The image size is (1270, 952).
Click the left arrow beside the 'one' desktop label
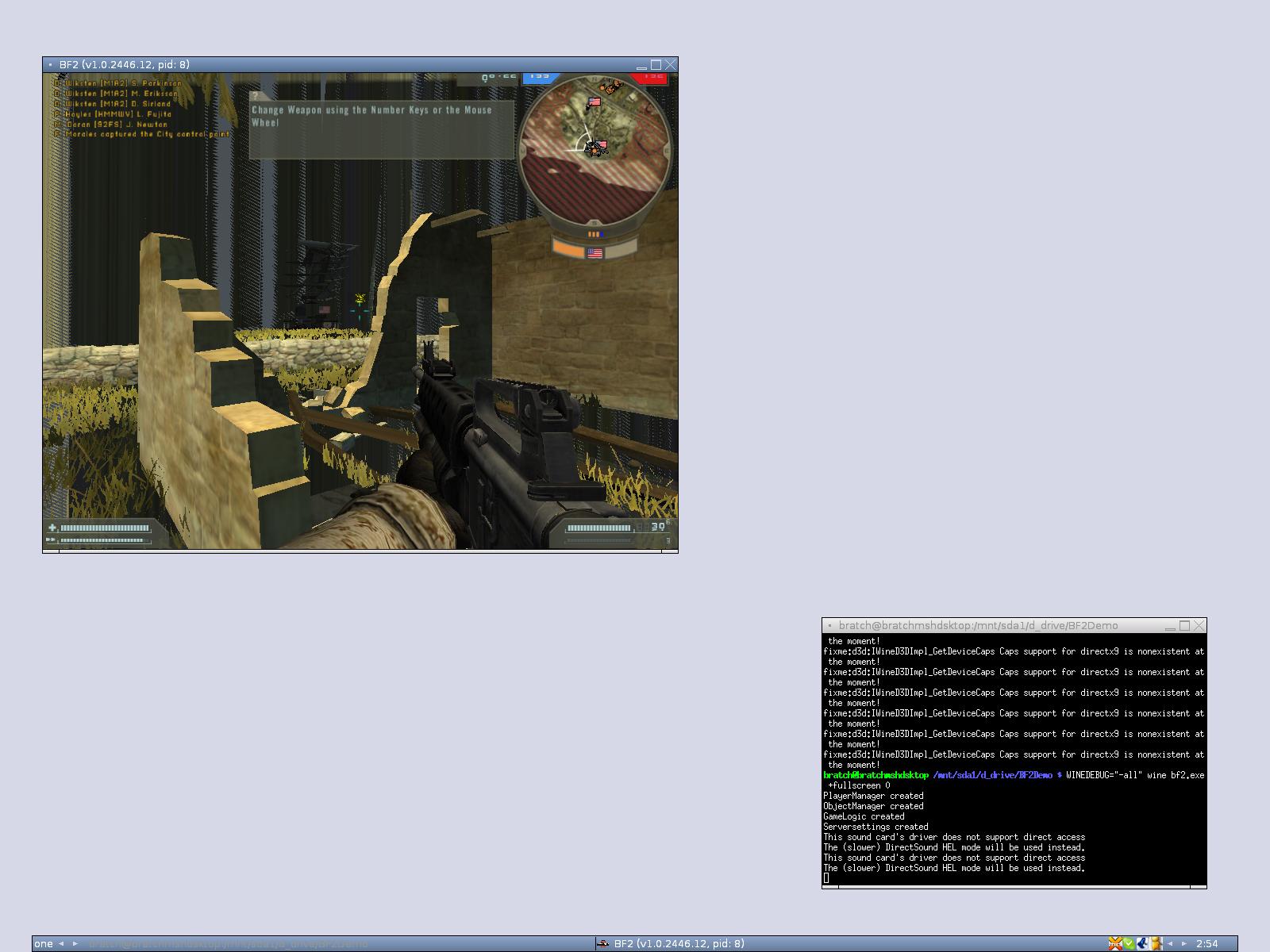[61, 943]
